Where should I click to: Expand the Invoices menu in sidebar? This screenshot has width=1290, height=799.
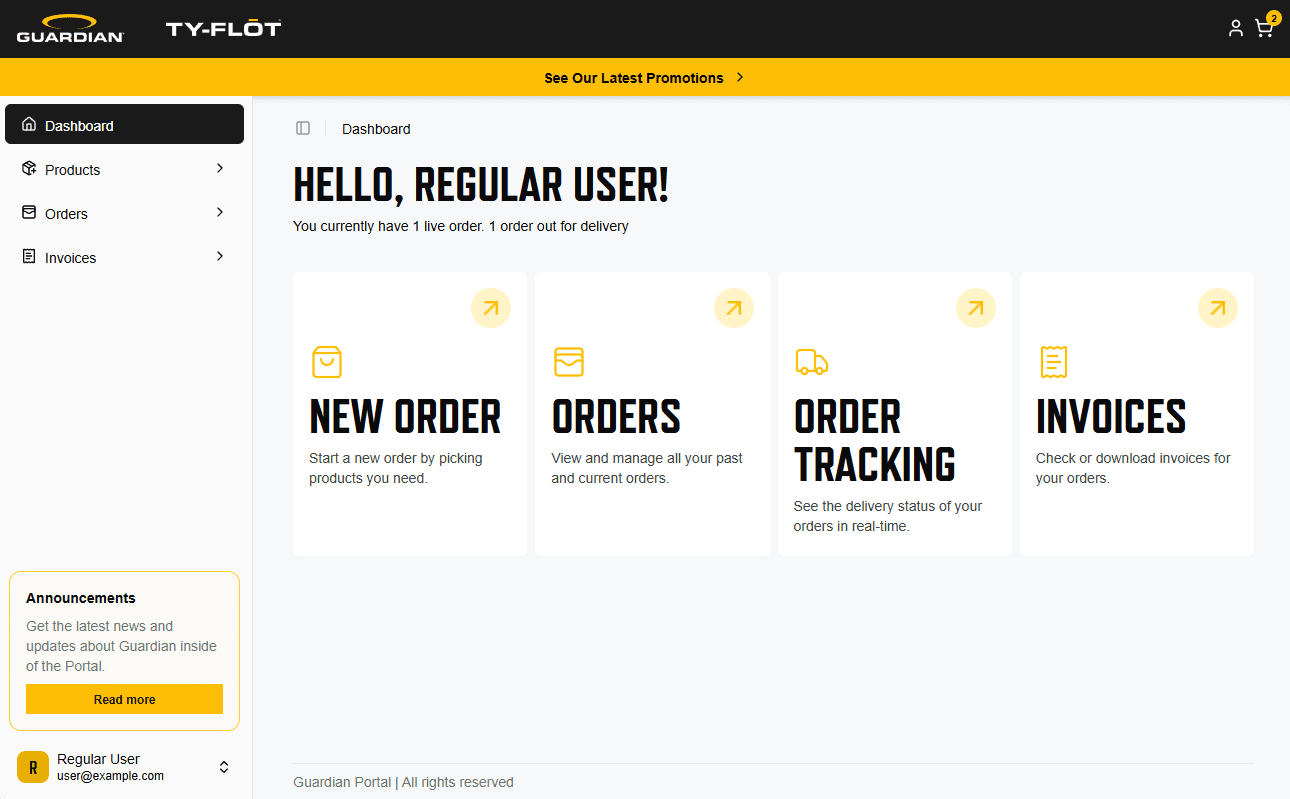124,257
